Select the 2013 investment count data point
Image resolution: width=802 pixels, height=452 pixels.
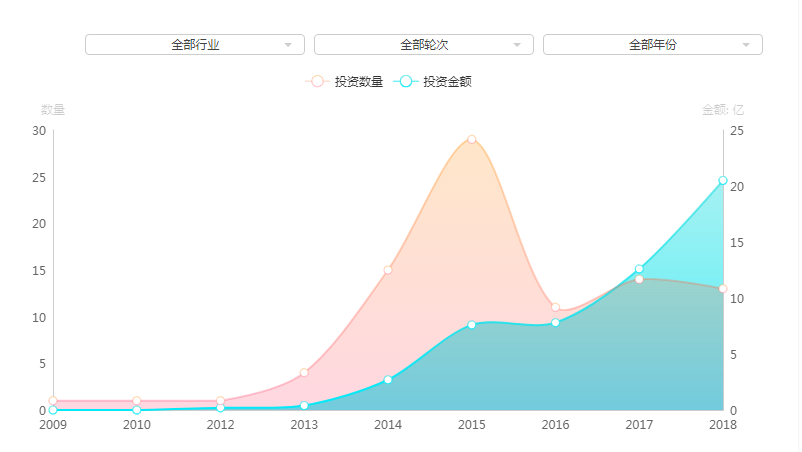[304, 373]
